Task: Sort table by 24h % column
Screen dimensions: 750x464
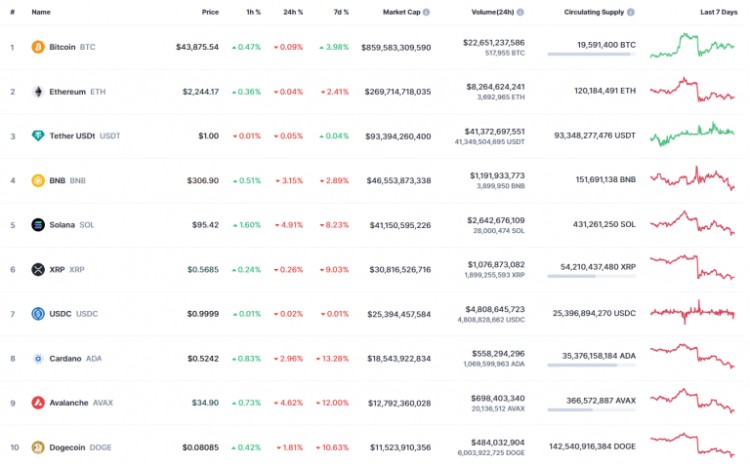Action: coord(294,12)
